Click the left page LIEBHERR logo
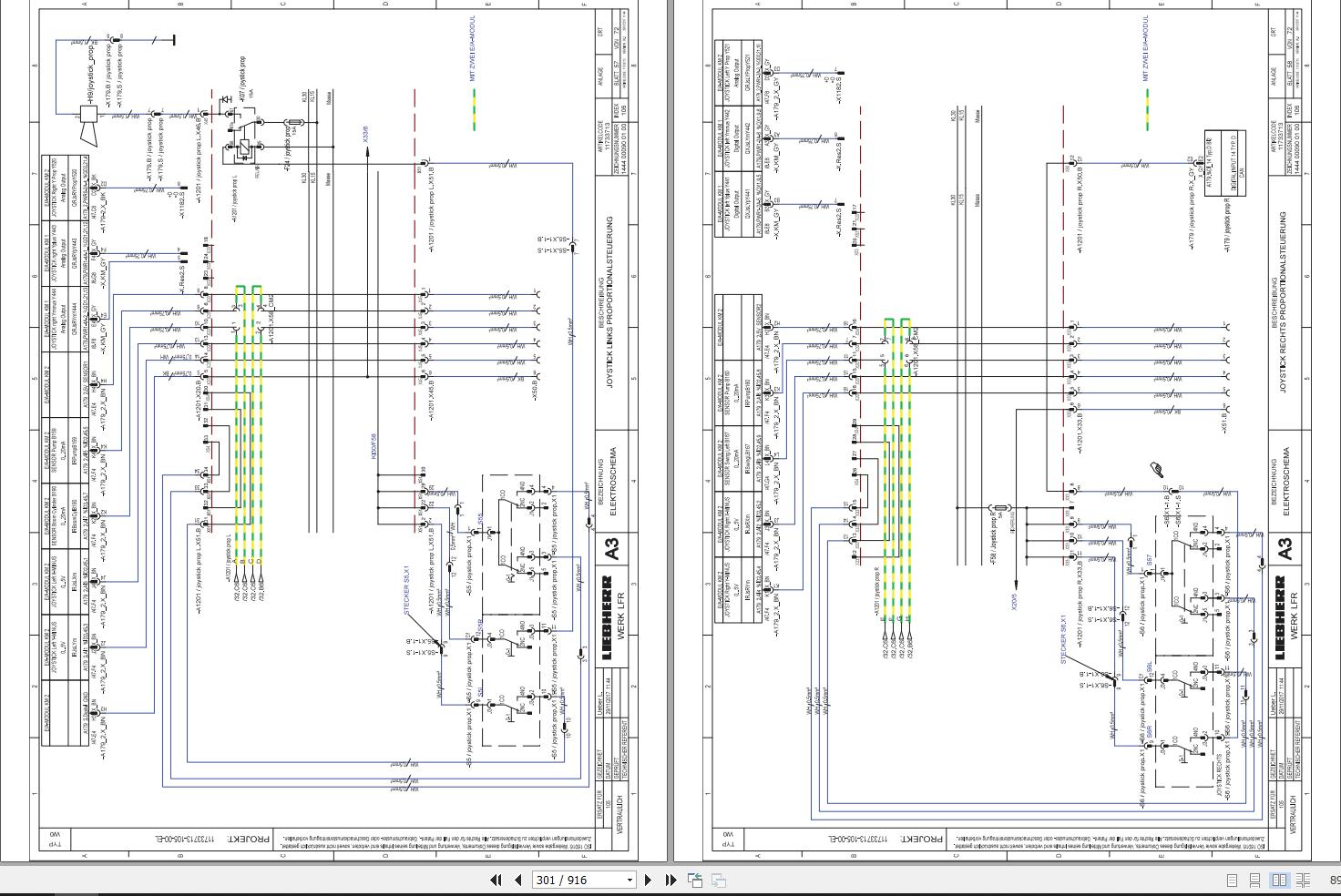1341x896 pixels. click(608, 617)
